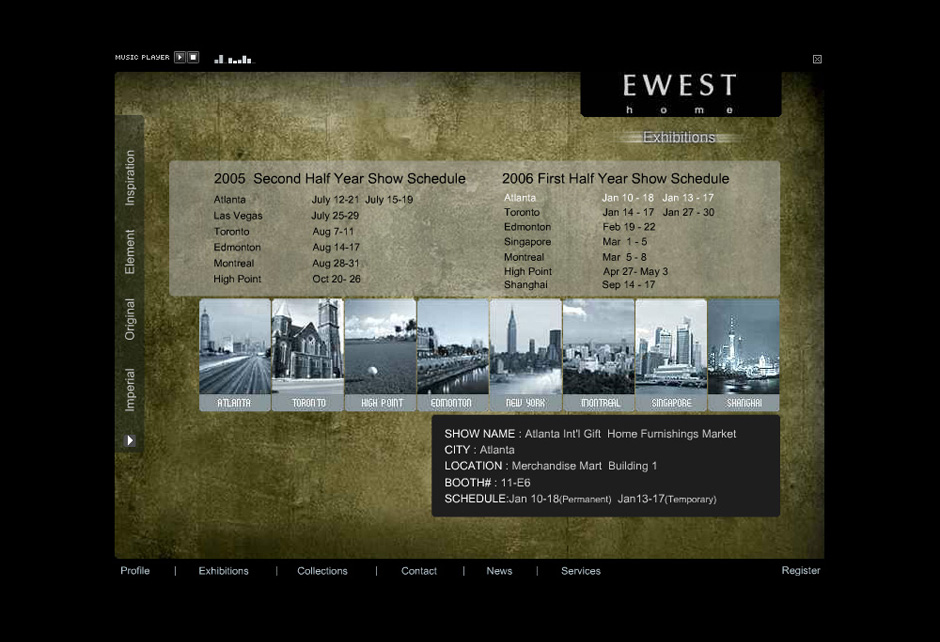This screenshot has height=642, width=940.
Task: Click Toronto in the 2006 schedule
Action: click(x=522, y=212)
